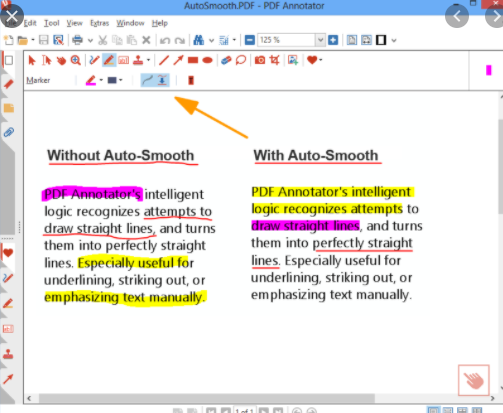Open the View menu
The height and width of the screenshot is (413, 503).
74,23
